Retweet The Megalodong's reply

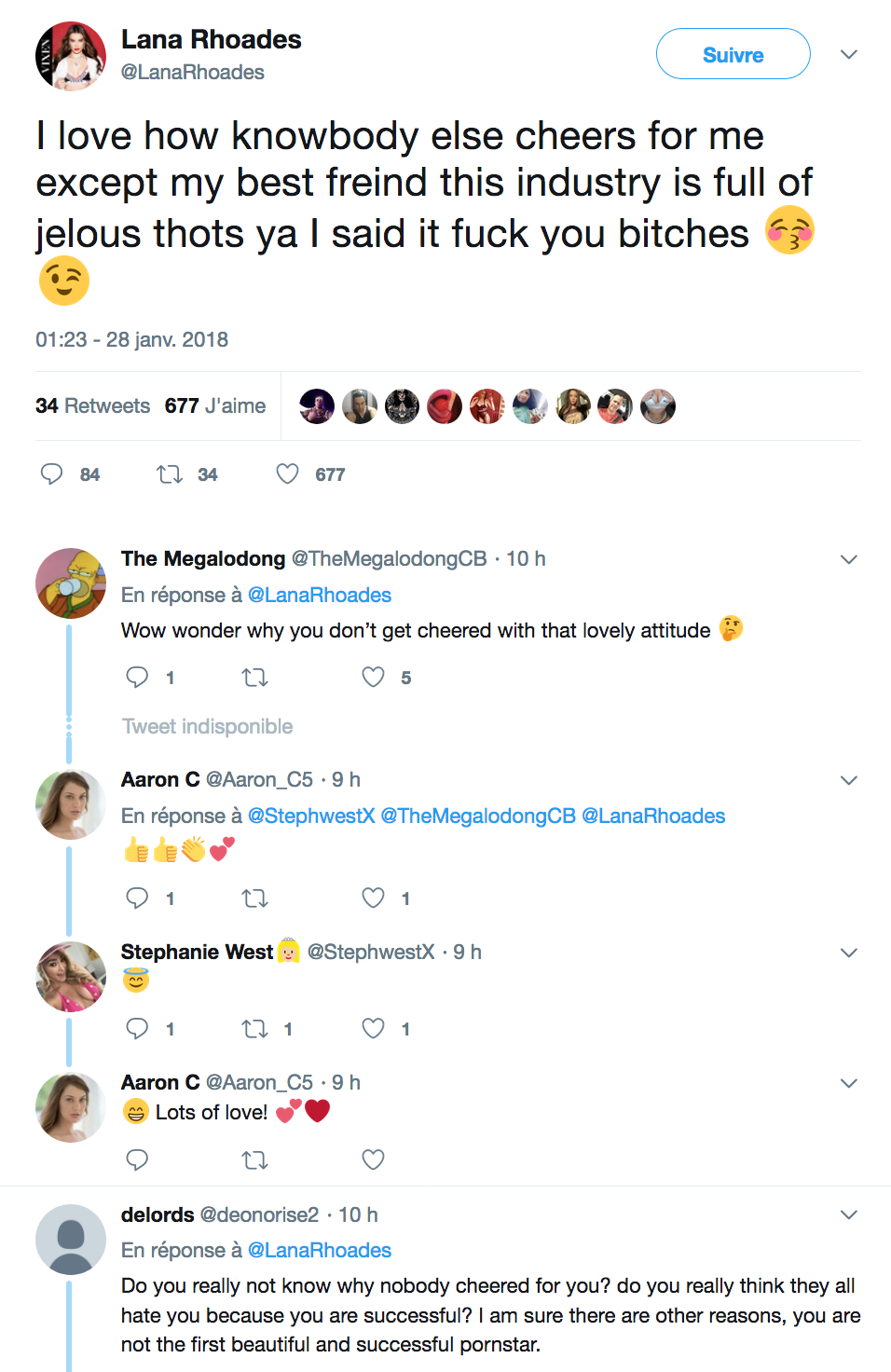(254, 678)
